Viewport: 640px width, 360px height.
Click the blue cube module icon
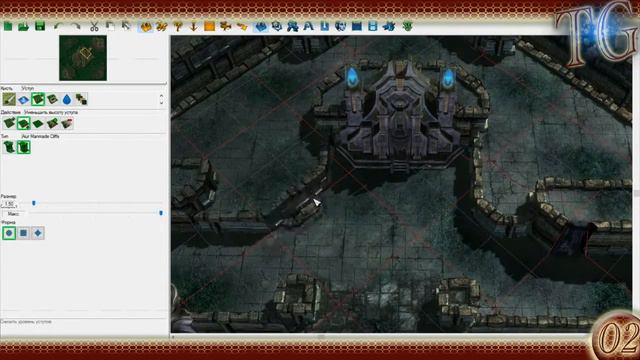[x=277, y=27]
